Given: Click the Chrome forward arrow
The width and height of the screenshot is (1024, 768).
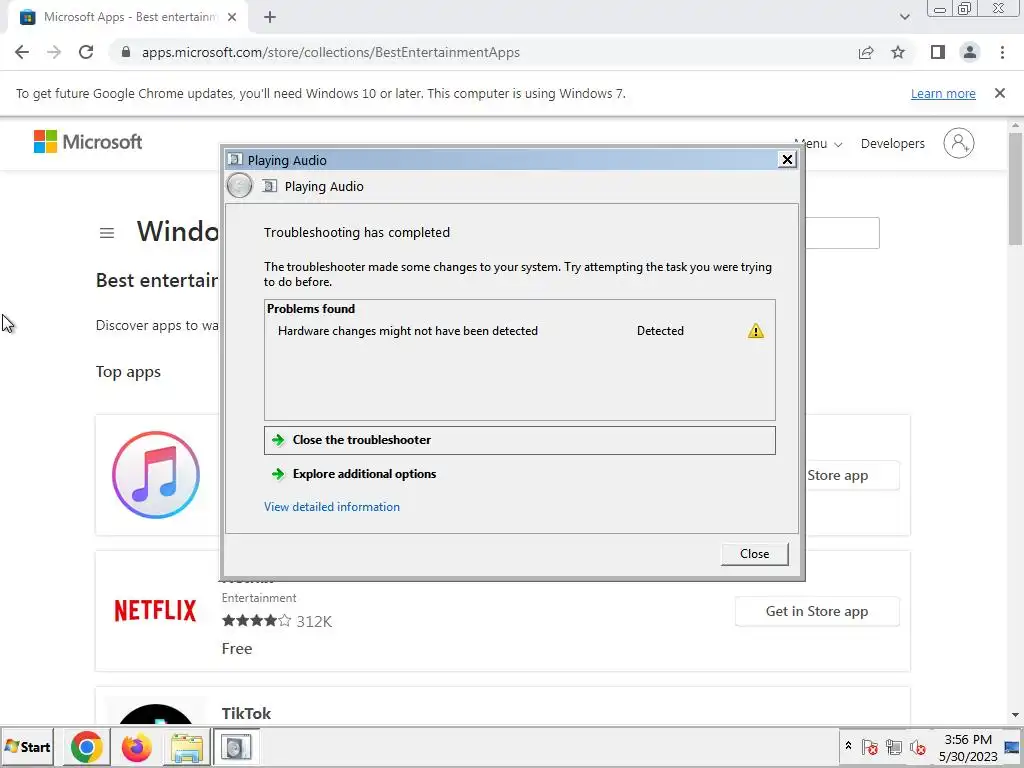Looking at the screenshot, I should coord(54,52).
